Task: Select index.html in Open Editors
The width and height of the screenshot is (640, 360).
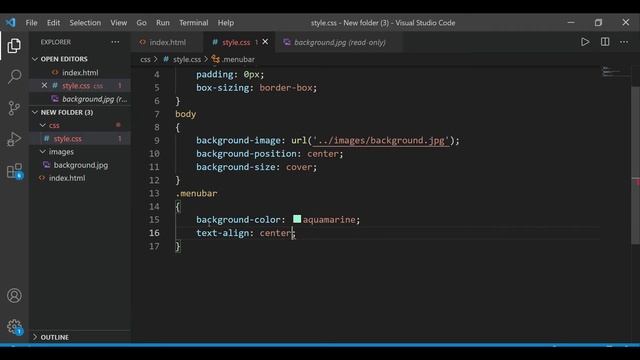Action: click(x=80, y=73)
